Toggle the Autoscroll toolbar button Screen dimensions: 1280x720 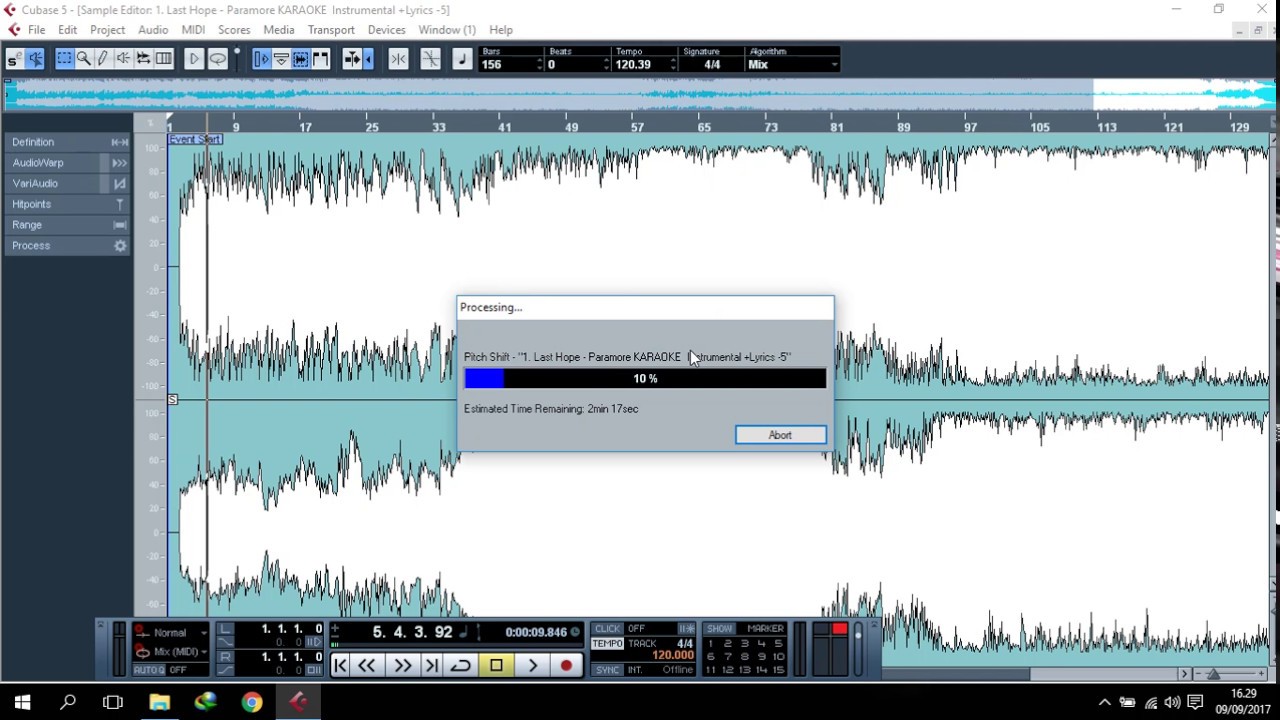click(300, 60)
